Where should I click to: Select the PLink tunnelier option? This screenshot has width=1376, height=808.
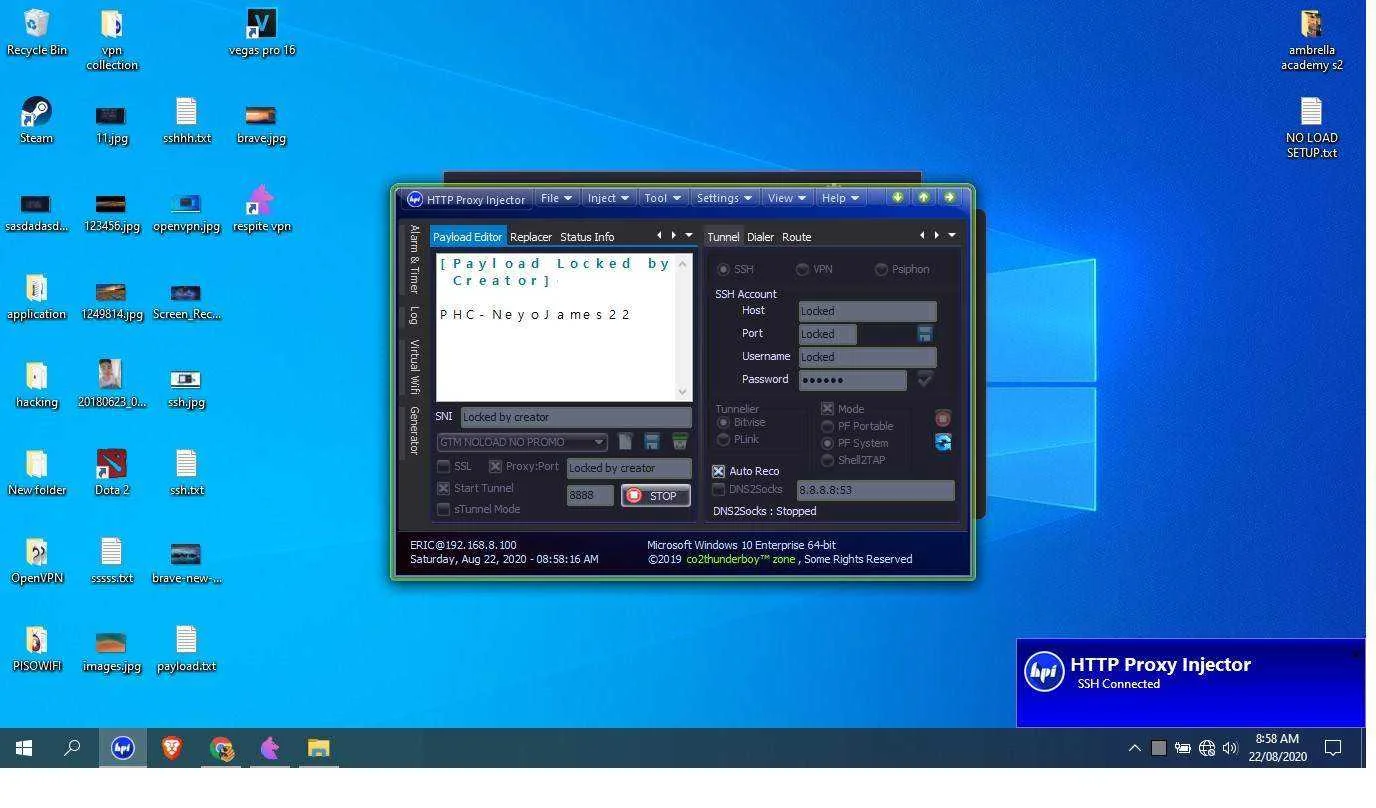[723, 439]
